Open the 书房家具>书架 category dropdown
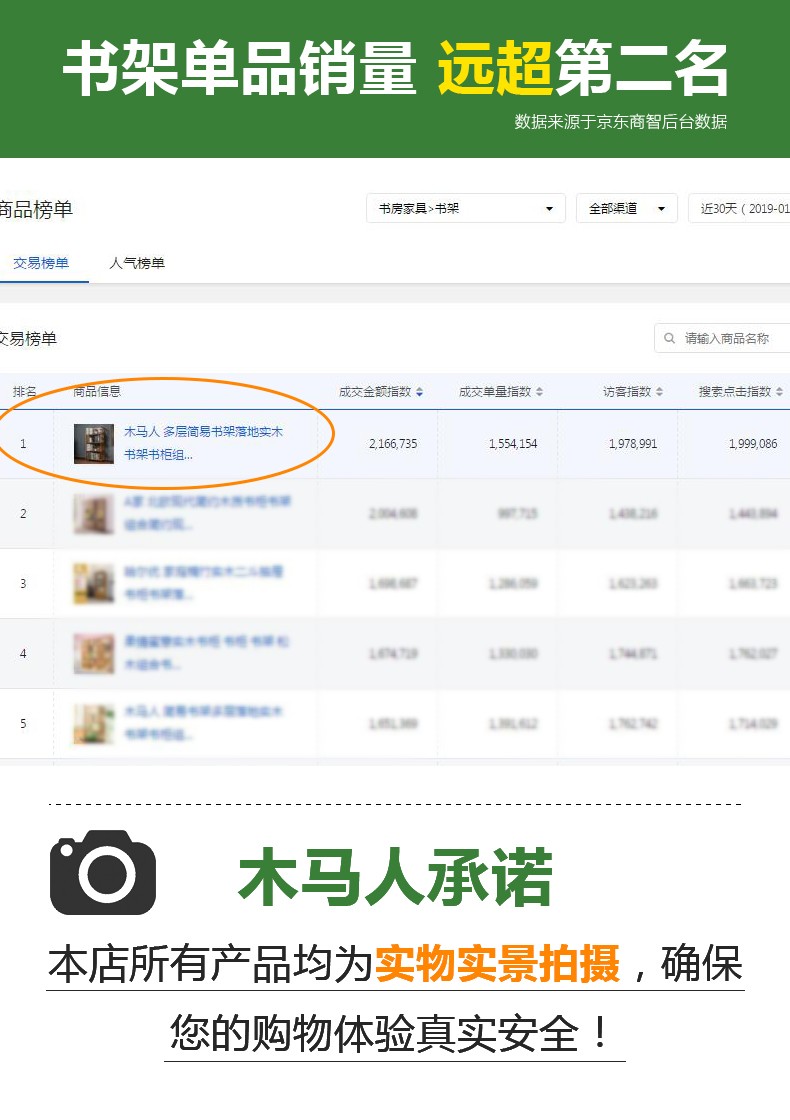This screenshot has width=790, height=1120. pos(466,209)
